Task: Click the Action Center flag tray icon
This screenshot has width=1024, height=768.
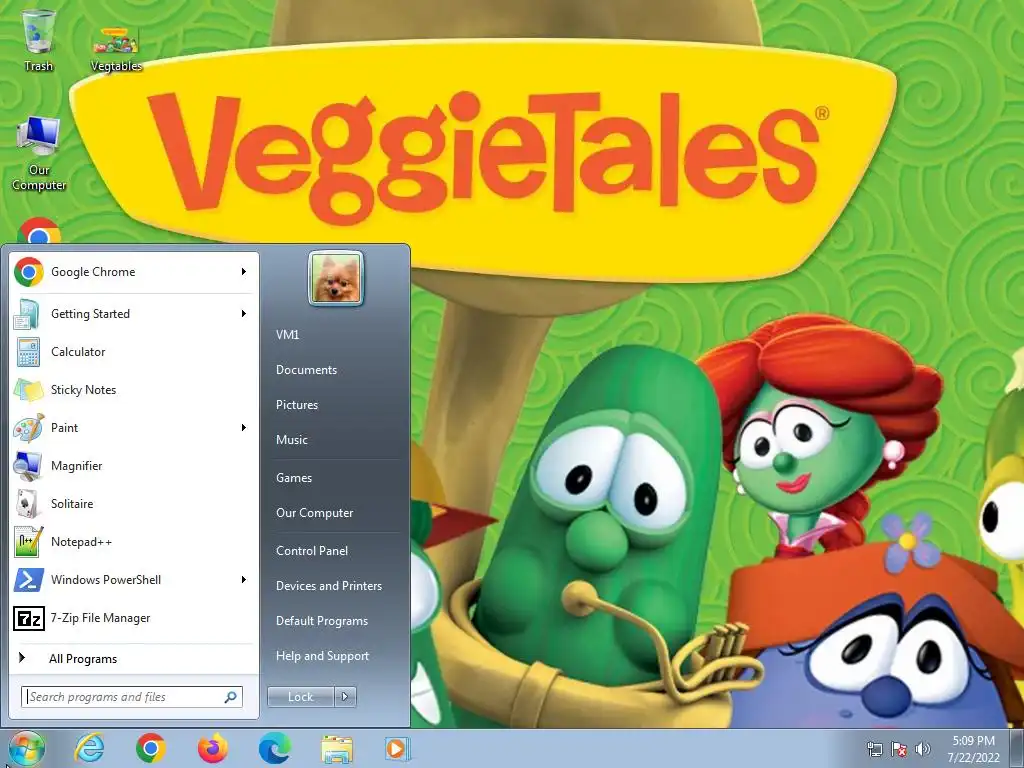Action: point(899,748)
